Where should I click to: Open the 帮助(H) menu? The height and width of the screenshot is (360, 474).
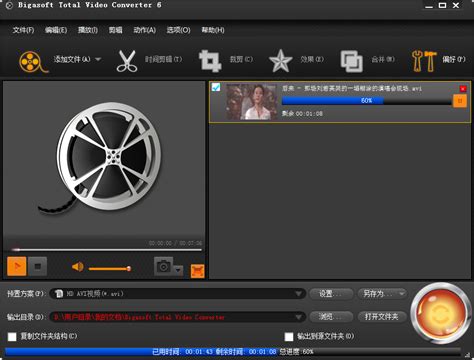click(x=213, y=30)
